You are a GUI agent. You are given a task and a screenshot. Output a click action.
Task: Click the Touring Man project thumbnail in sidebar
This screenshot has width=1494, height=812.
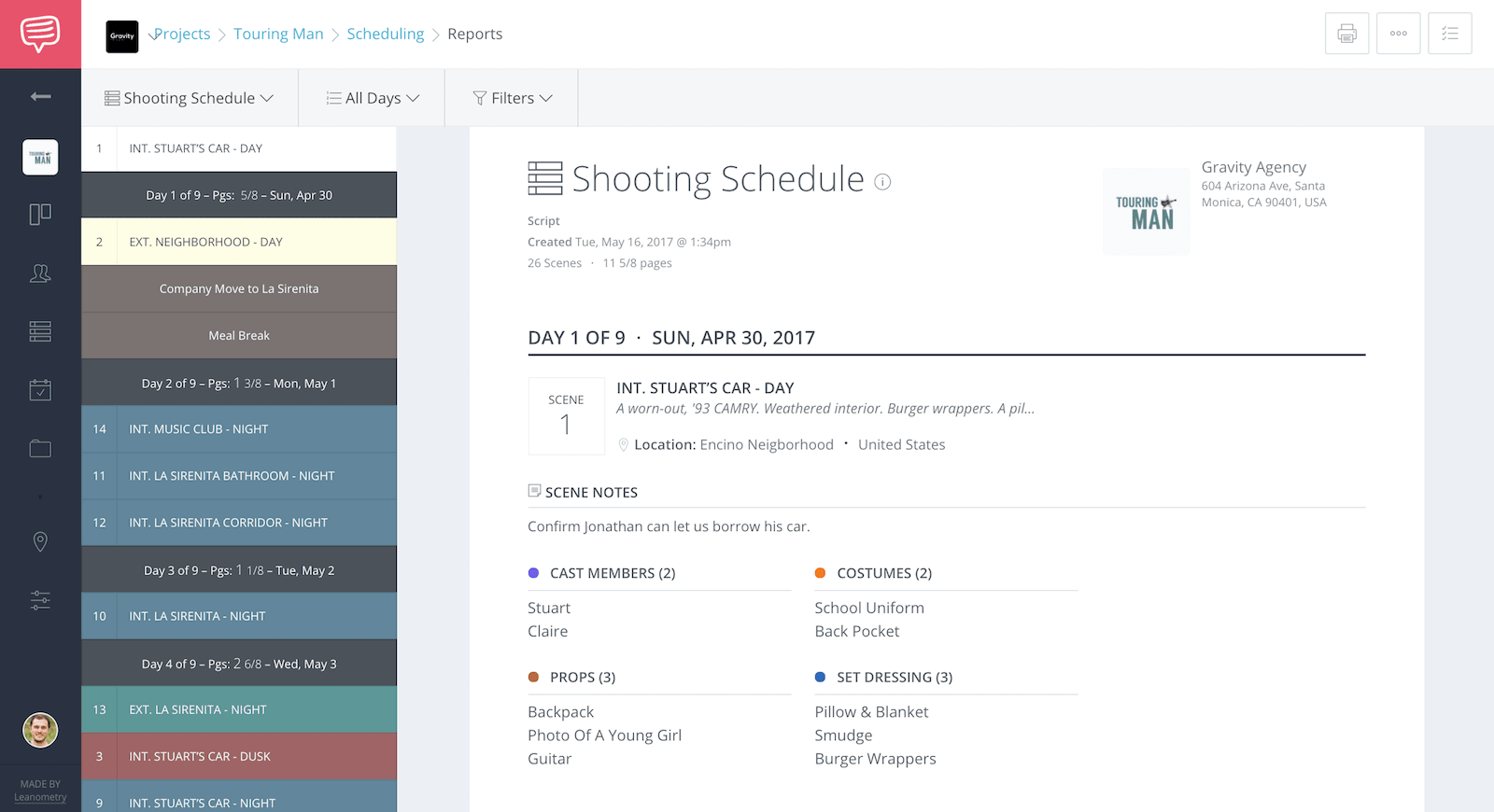[40, 158]
